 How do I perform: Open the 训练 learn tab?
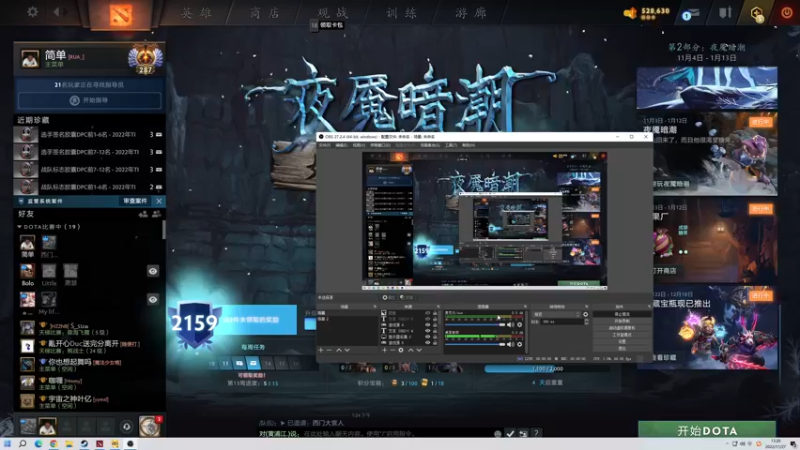click(x=401, y=13)
